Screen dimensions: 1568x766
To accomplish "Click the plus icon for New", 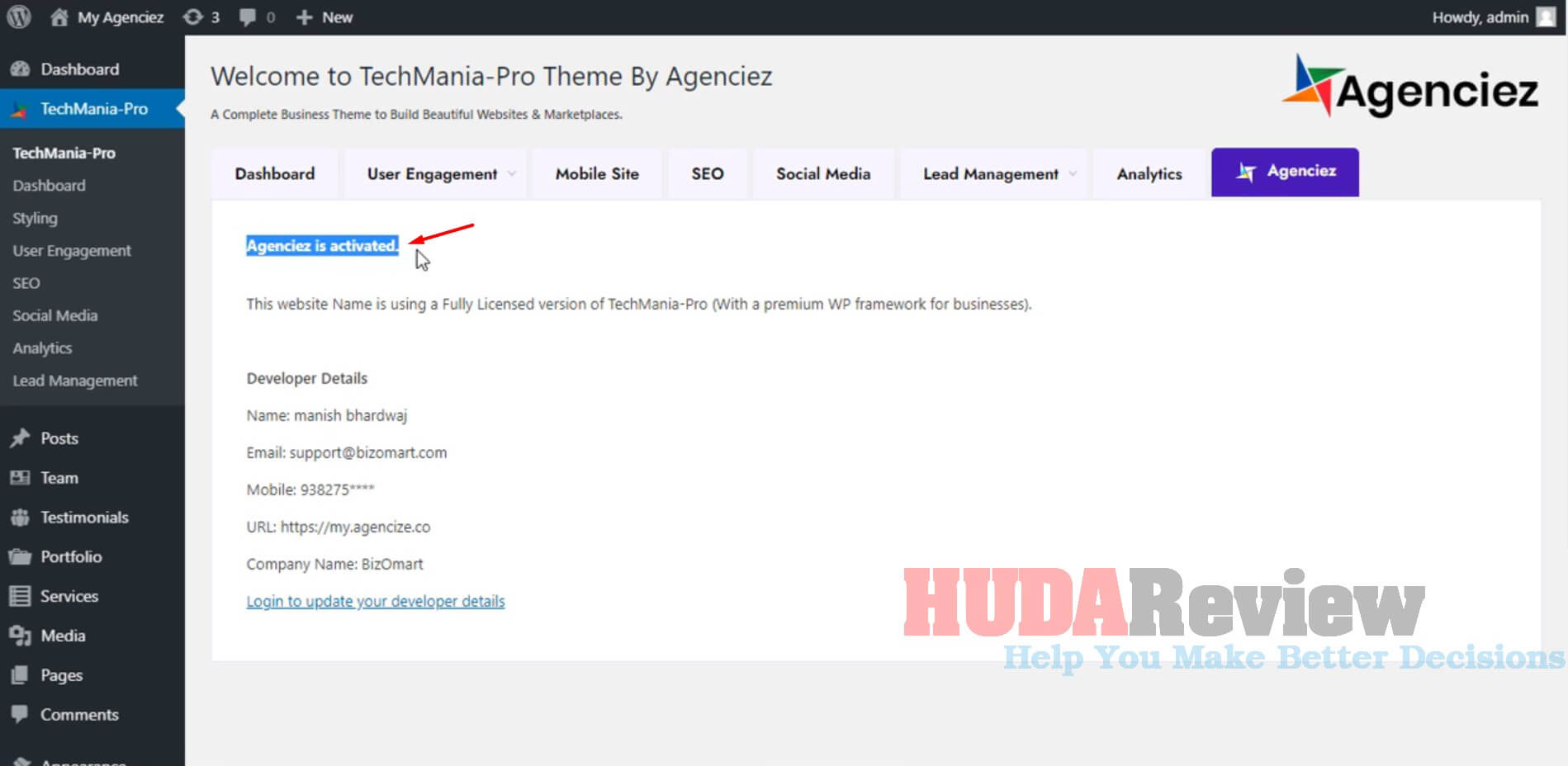I will (x=304, y=17).
